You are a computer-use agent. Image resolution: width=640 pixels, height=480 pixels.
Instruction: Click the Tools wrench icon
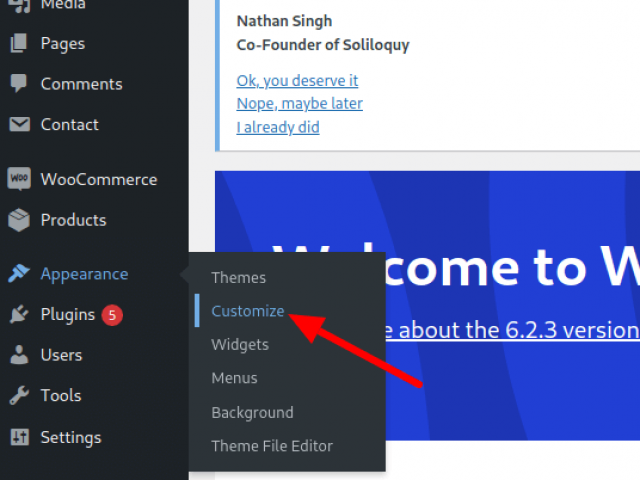[19, 396]
